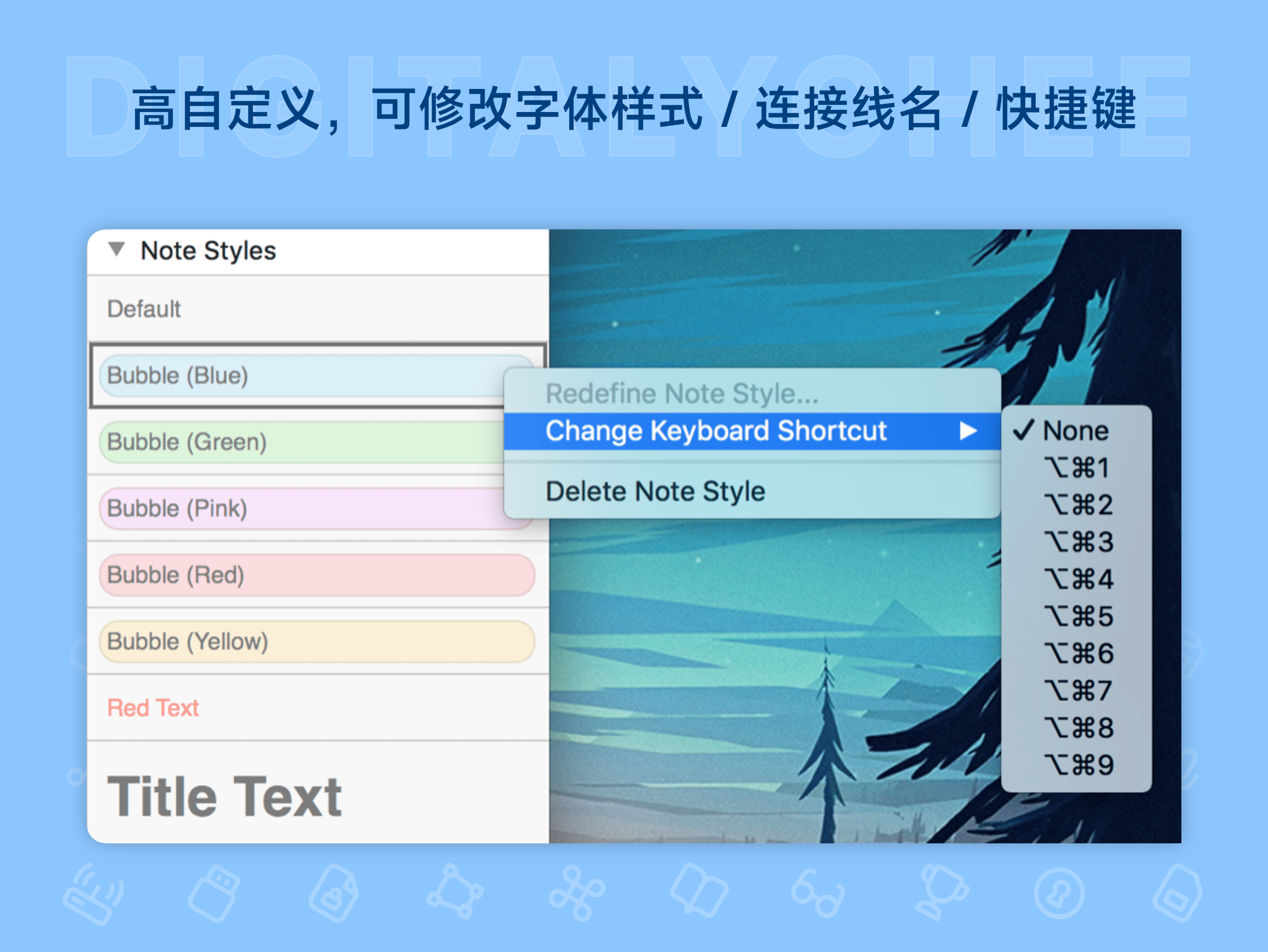Image resolution: width=1268 pixels, height=952 pixels.
Task: Click the pink Bubble style swatch
Action: click(178, 508)
